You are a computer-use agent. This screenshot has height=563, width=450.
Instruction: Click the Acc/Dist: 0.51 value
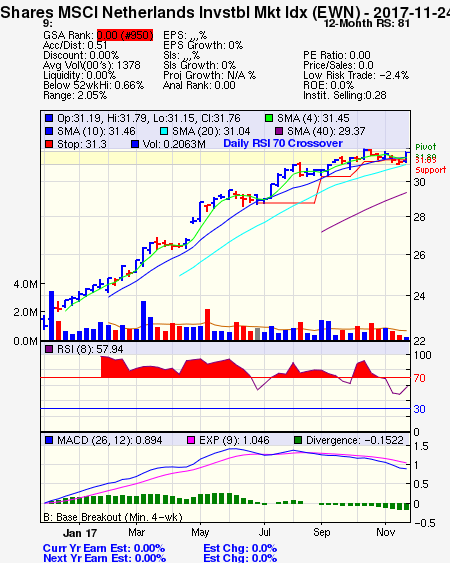coord(75,45)
